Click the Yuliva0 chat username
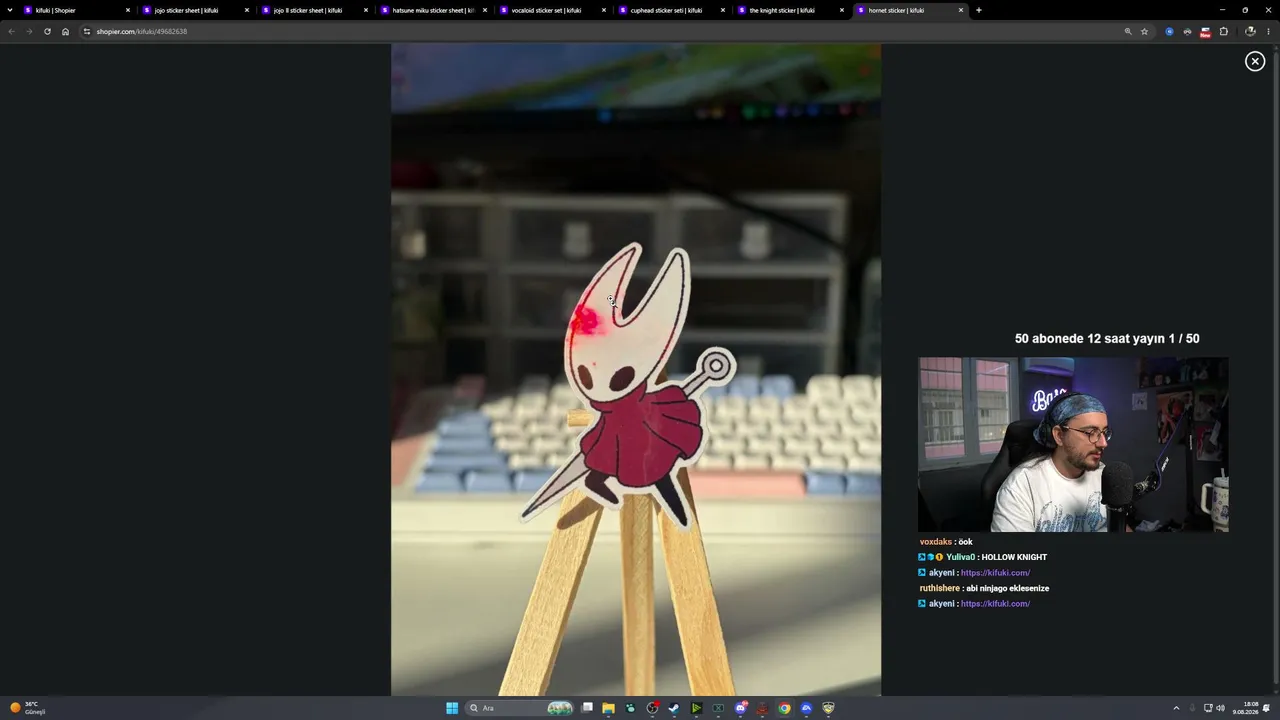1280x720 pixels. pos(960,557)
